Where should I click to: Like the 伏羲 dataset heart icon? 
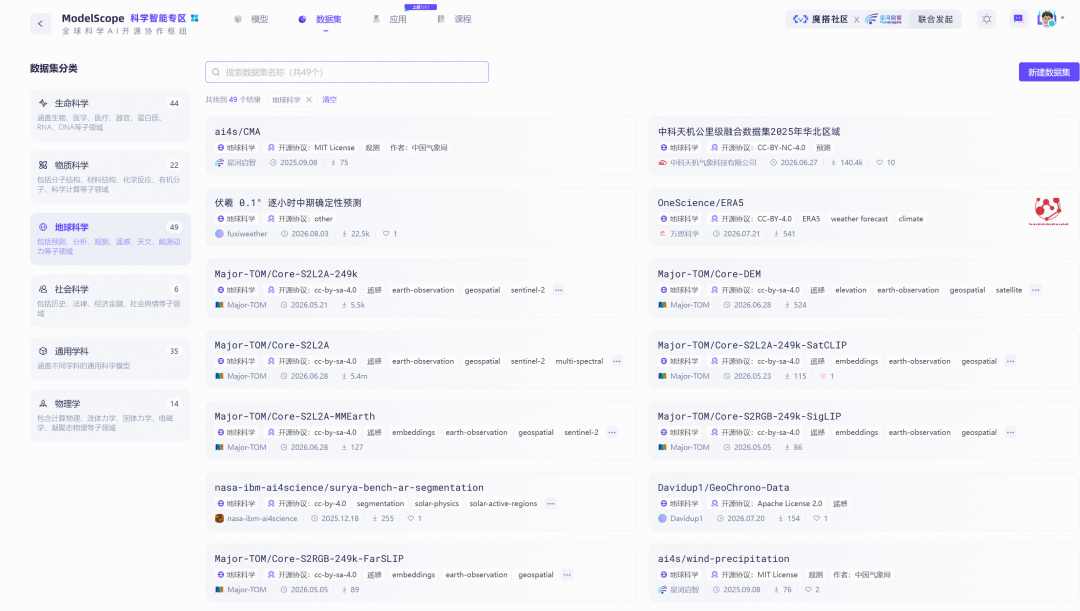coord(386,234)
